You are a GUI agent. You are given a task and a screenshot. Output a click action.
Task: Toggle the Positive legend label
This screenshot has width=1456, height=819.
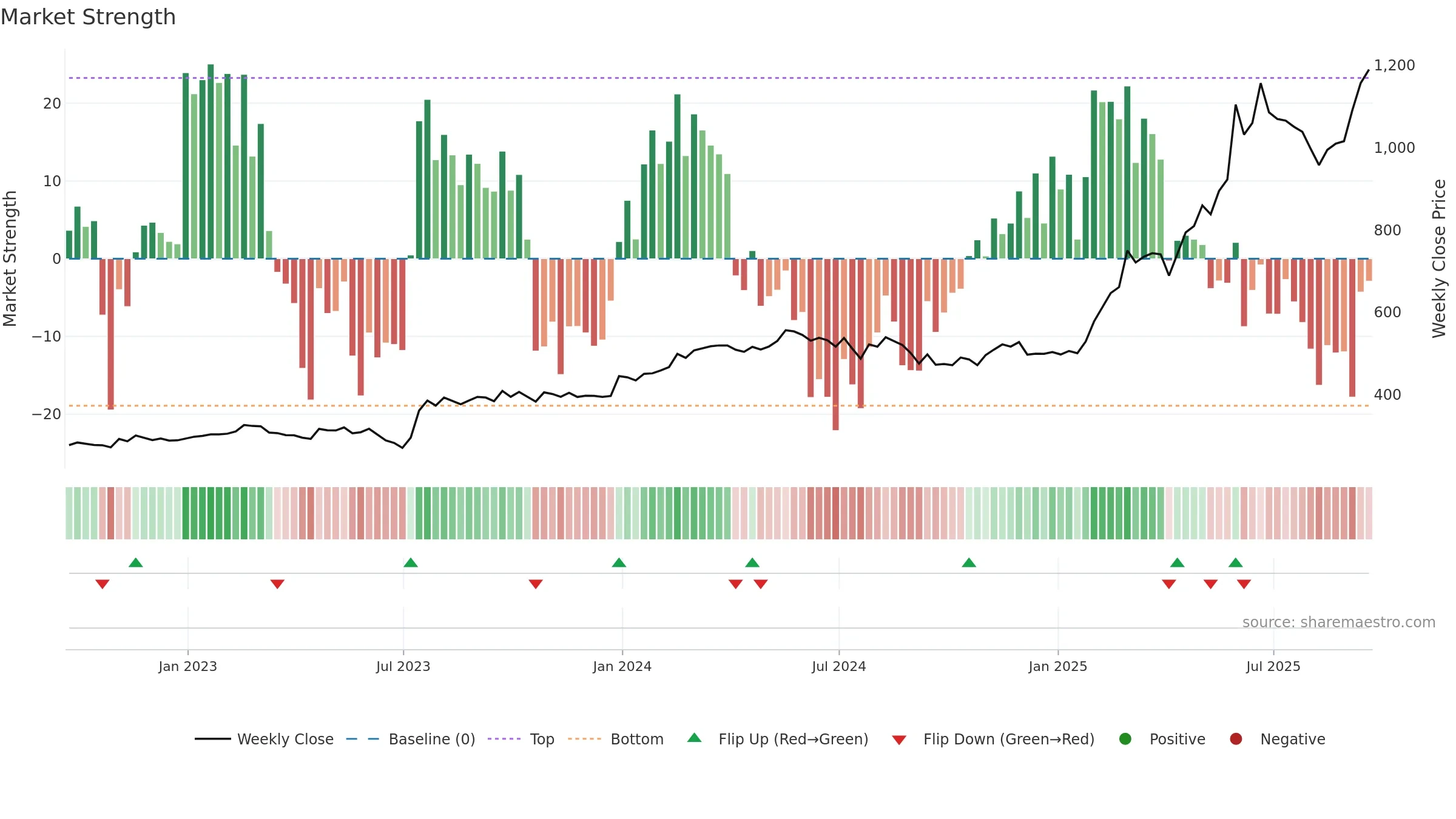pos(1178,739)
